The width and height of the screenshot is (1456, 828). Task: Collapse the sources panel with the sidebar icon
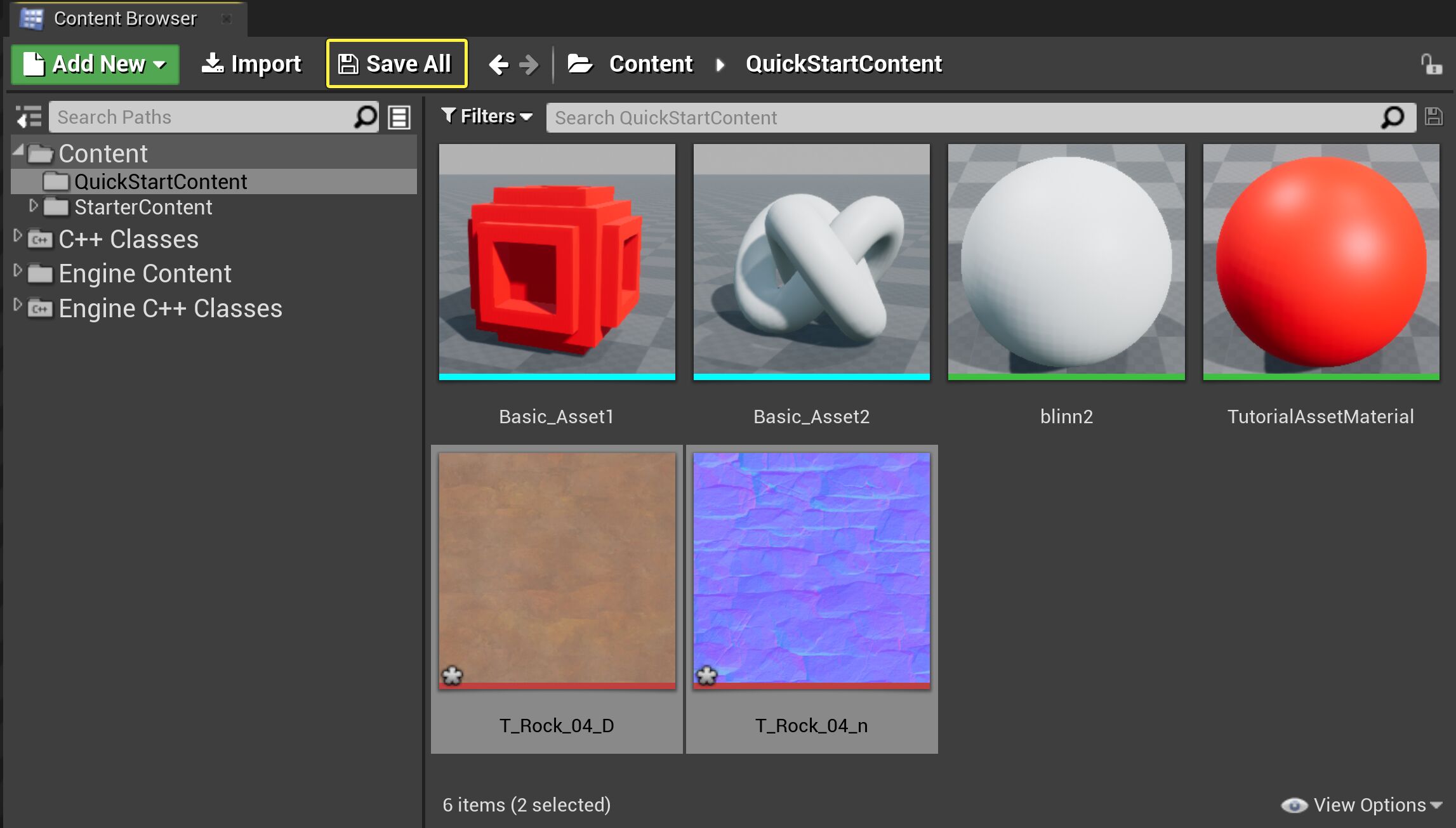pyautogui.click(x=28, y=117)
